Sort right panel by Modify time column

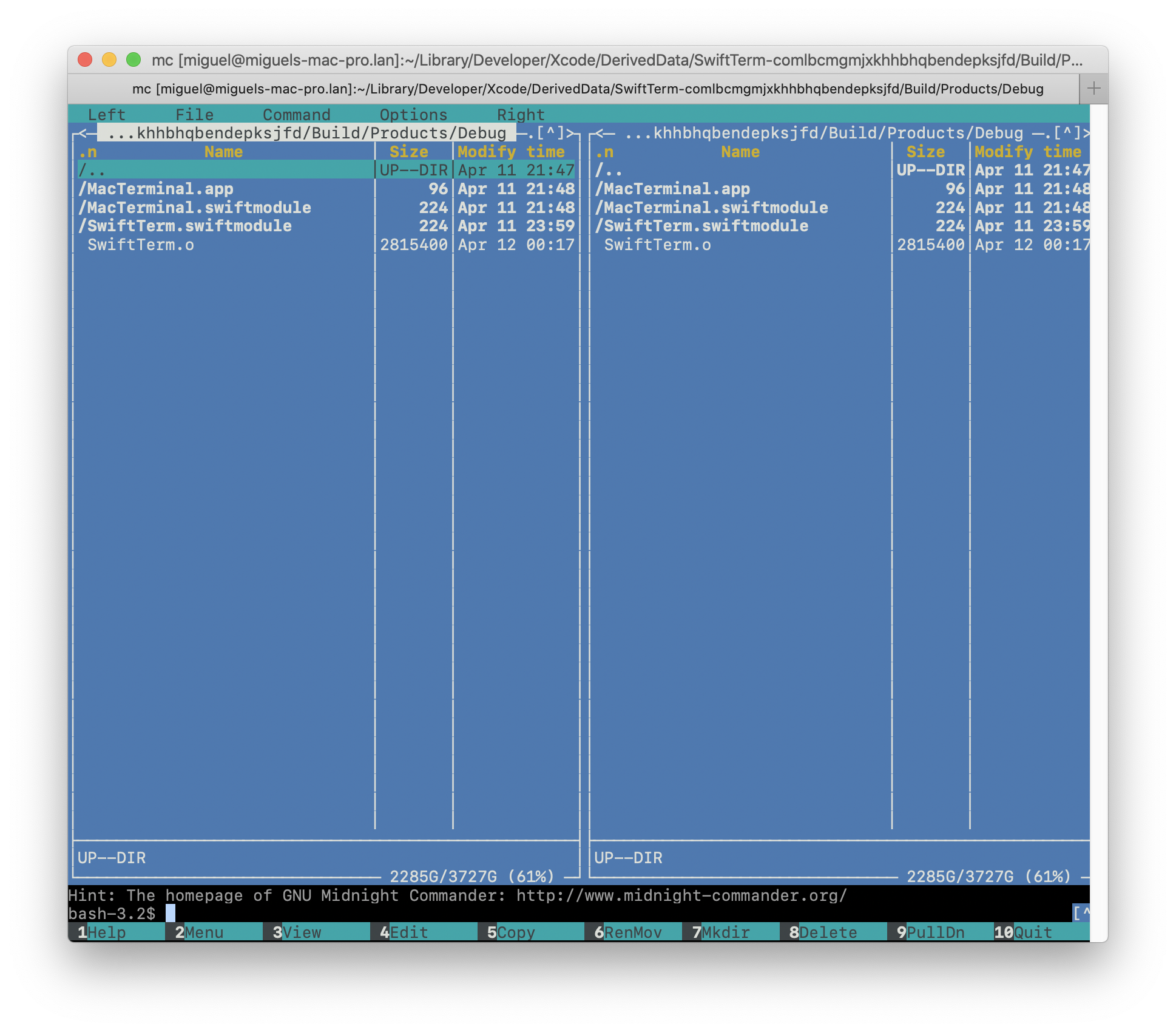click(1028, 152)
